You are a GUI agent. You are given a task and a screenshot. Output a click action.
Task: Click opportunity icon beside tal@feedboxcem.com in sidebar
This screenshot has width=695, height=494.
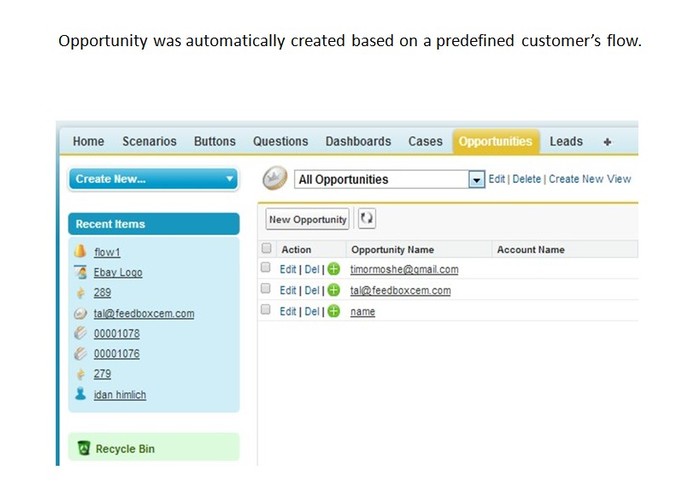coord(80,313)
